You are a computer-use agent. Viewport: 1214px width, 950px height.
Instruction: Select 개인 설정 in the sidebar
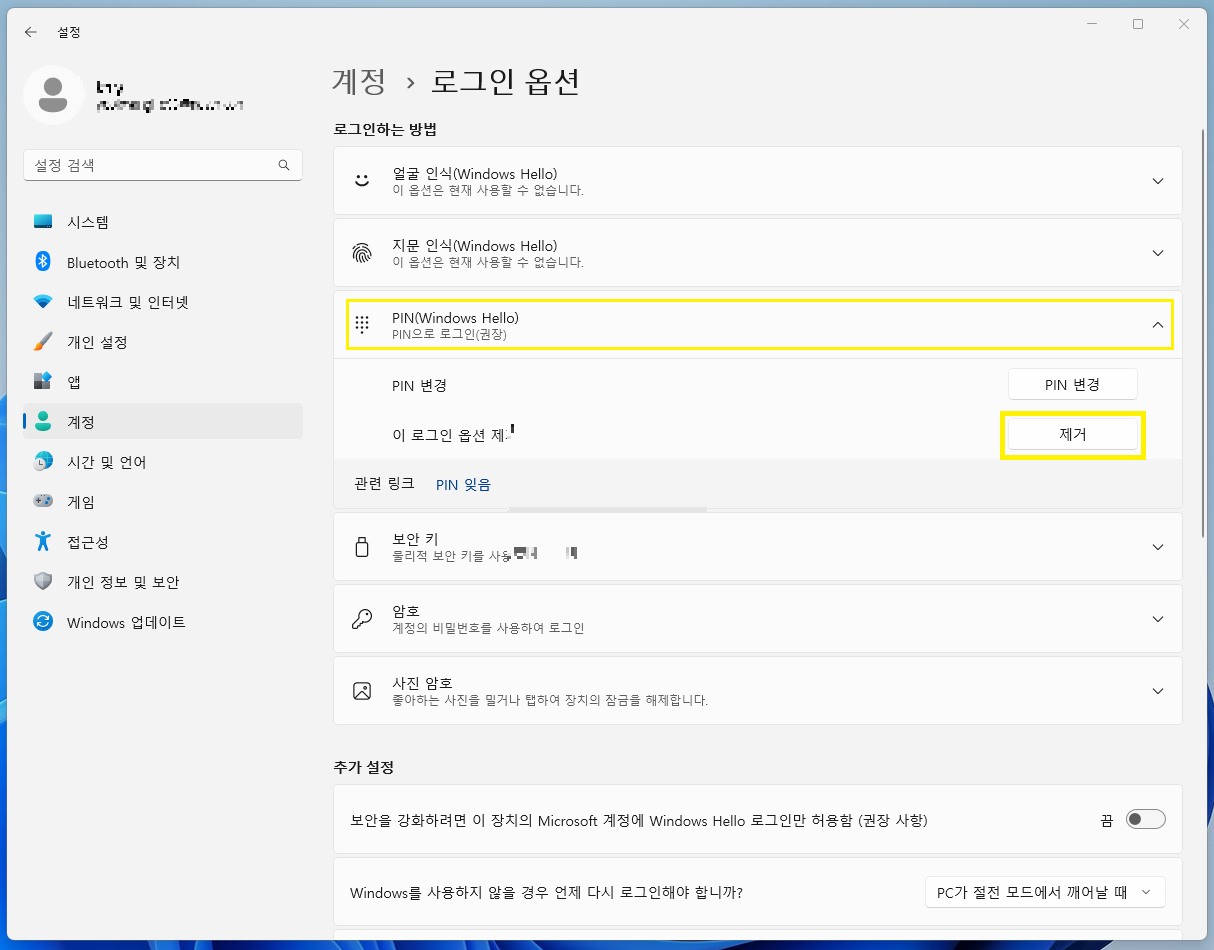tap(162, 342)
